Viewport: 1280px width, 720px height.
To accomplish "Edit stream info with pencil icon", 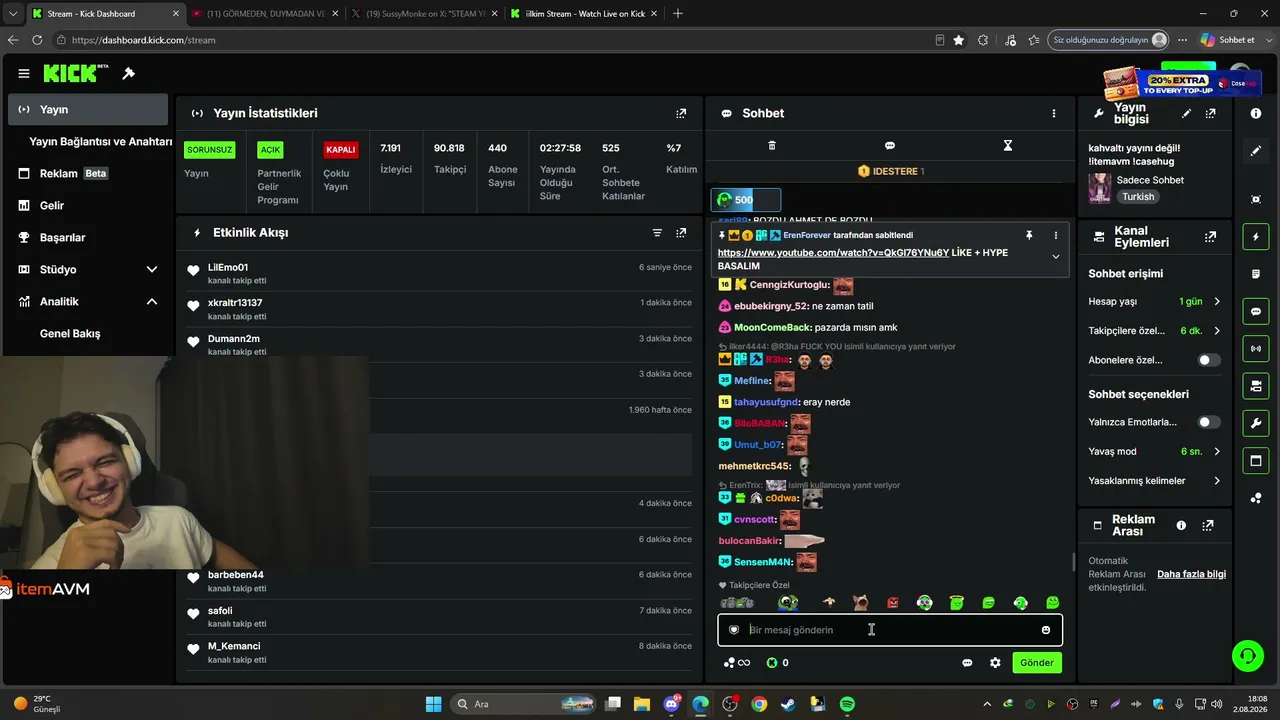I will tap(1187, 114).
